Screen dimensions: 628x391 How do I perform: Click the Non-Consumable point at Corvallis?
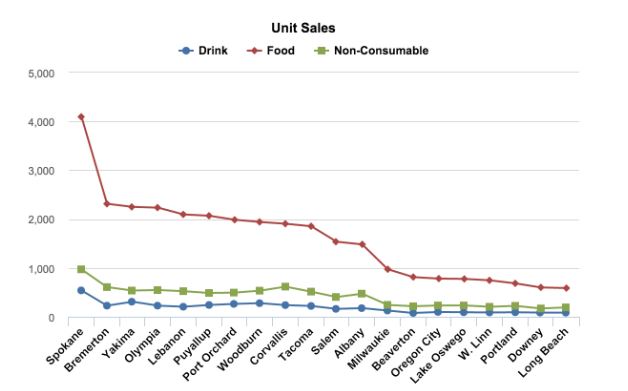(x=285, y=287)
